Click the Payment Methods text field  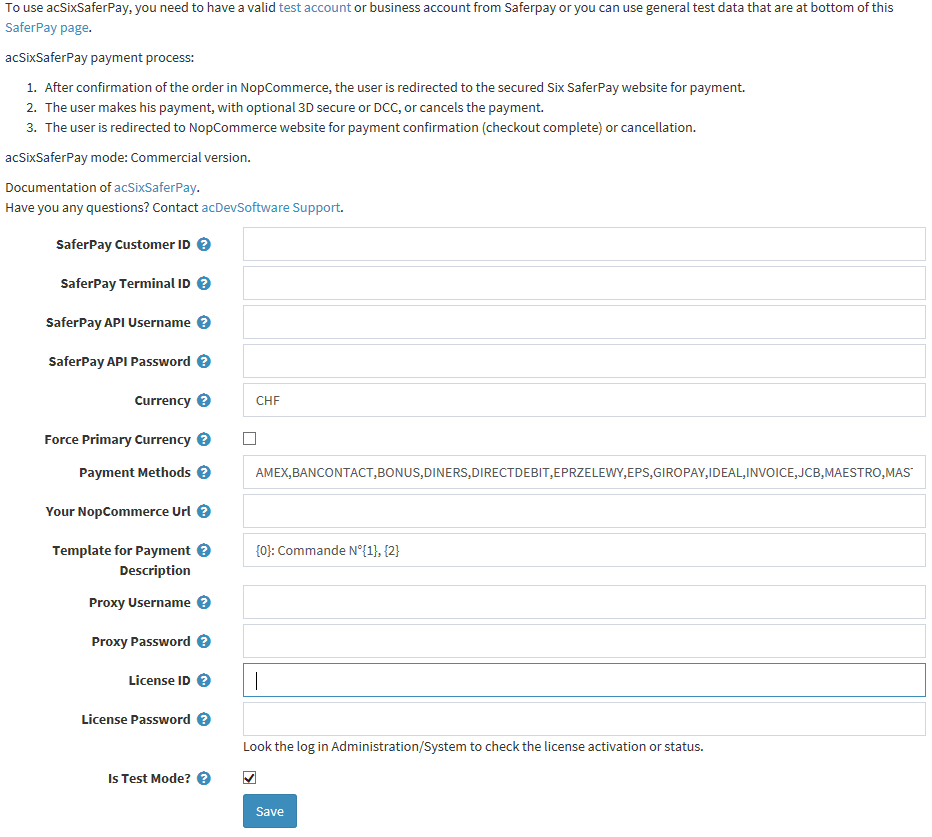[x=584, y=473]
